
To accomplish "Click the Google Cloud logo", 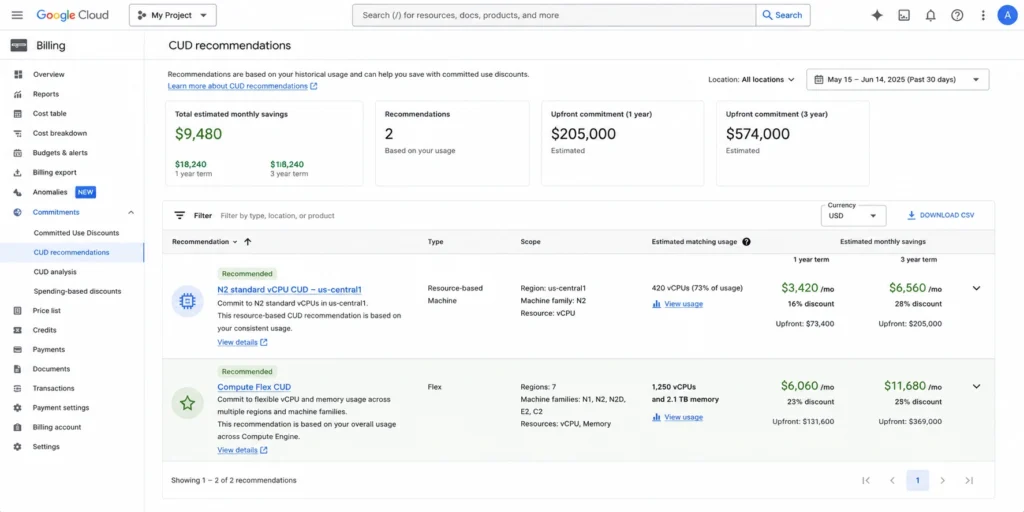I will click(x=72, y=15).
